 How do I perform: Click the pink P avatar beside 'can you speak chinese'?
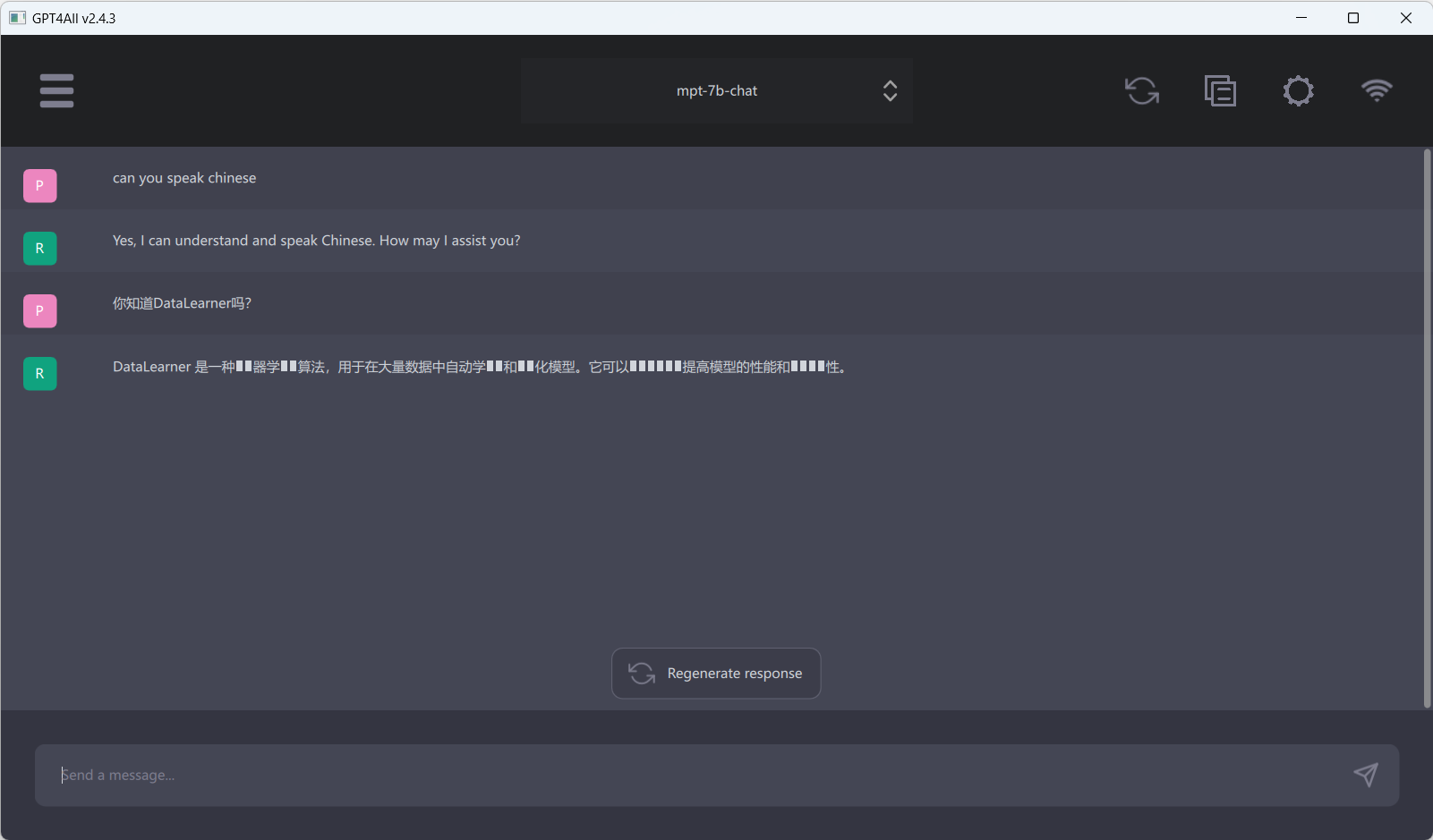tap(39, 186)
